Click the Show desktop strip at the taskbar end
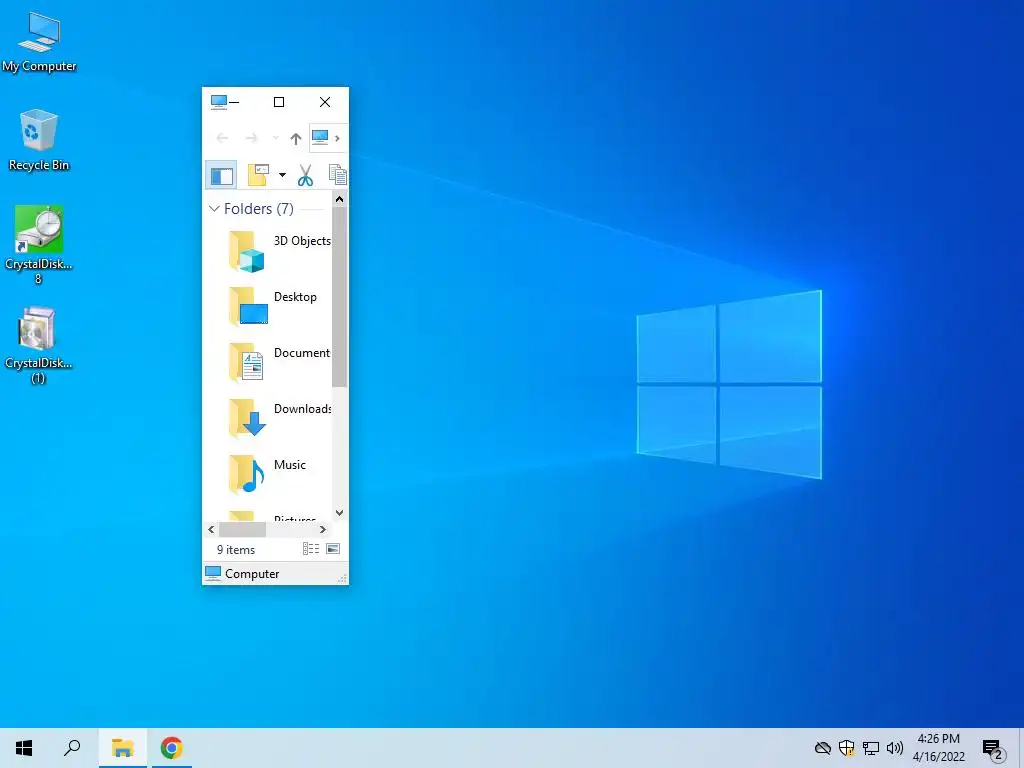 point(1021,748)
